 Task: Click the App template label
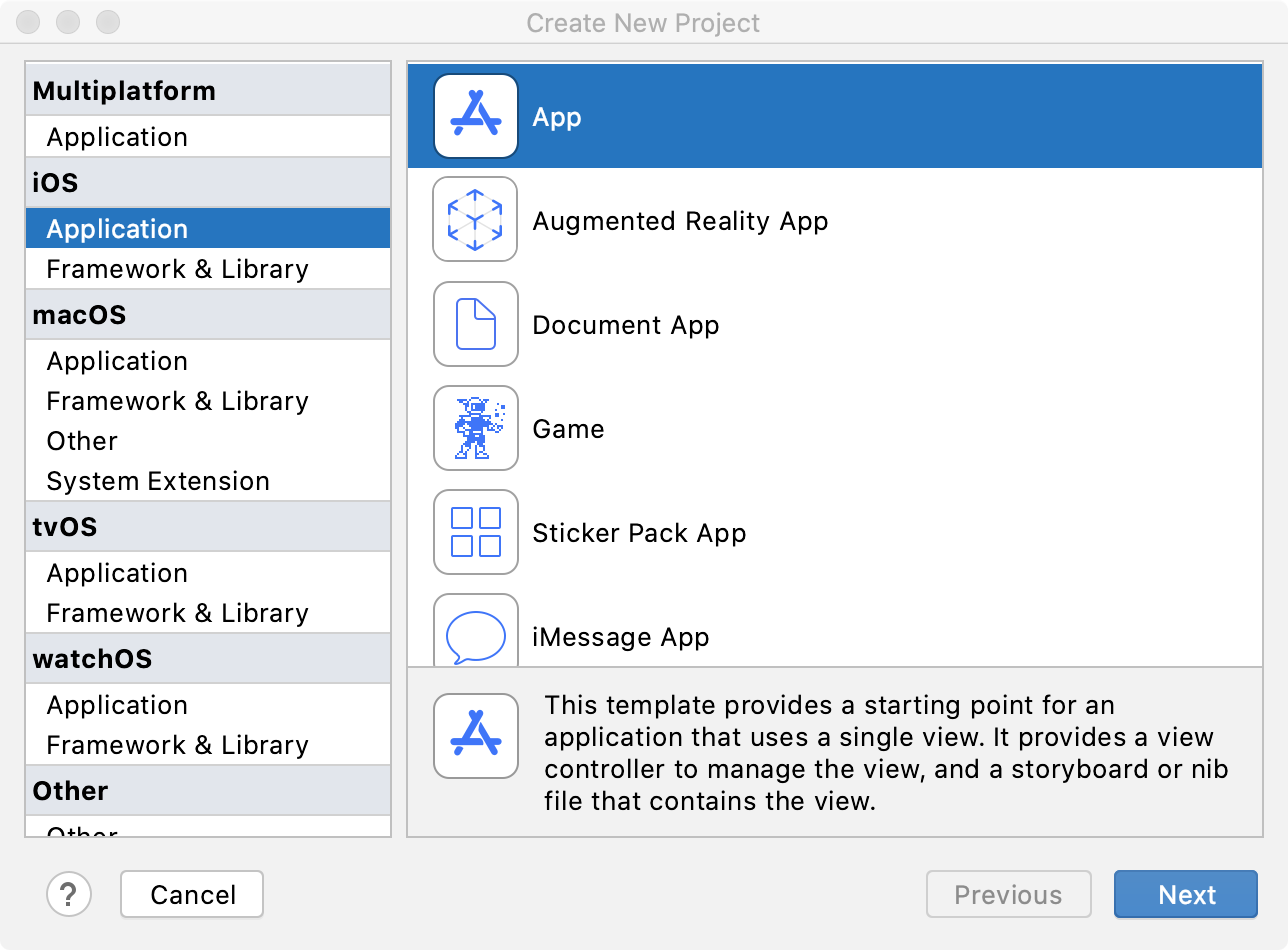pyautogui.click(x=557, y=117)
